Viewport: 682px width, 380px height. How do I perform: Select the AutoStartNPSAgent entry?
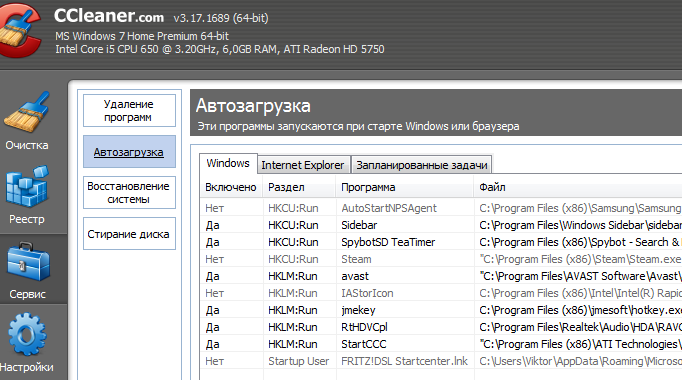pos(389,208)
